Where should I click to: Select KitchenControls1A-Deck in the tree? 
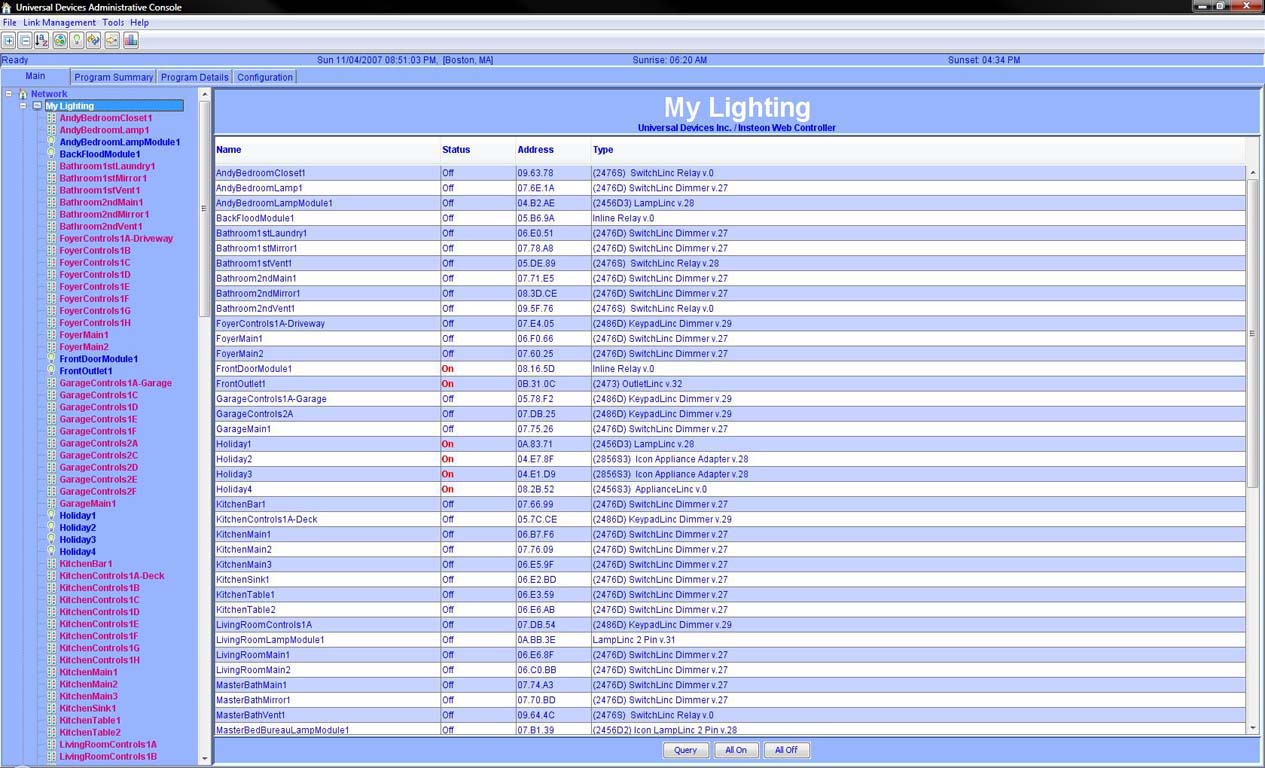[112, 576]
